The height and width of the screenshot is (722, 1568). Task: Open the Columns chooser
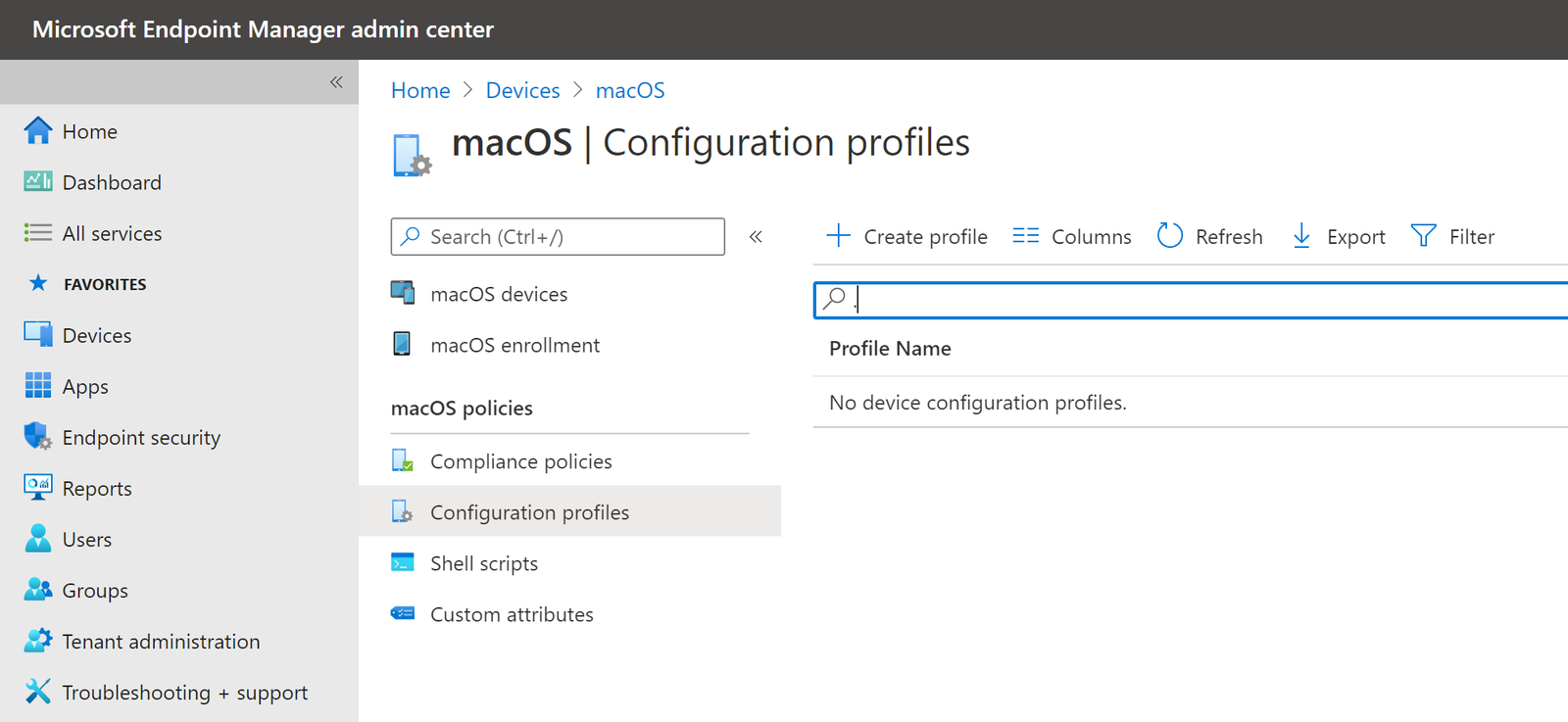point(1072,236)
